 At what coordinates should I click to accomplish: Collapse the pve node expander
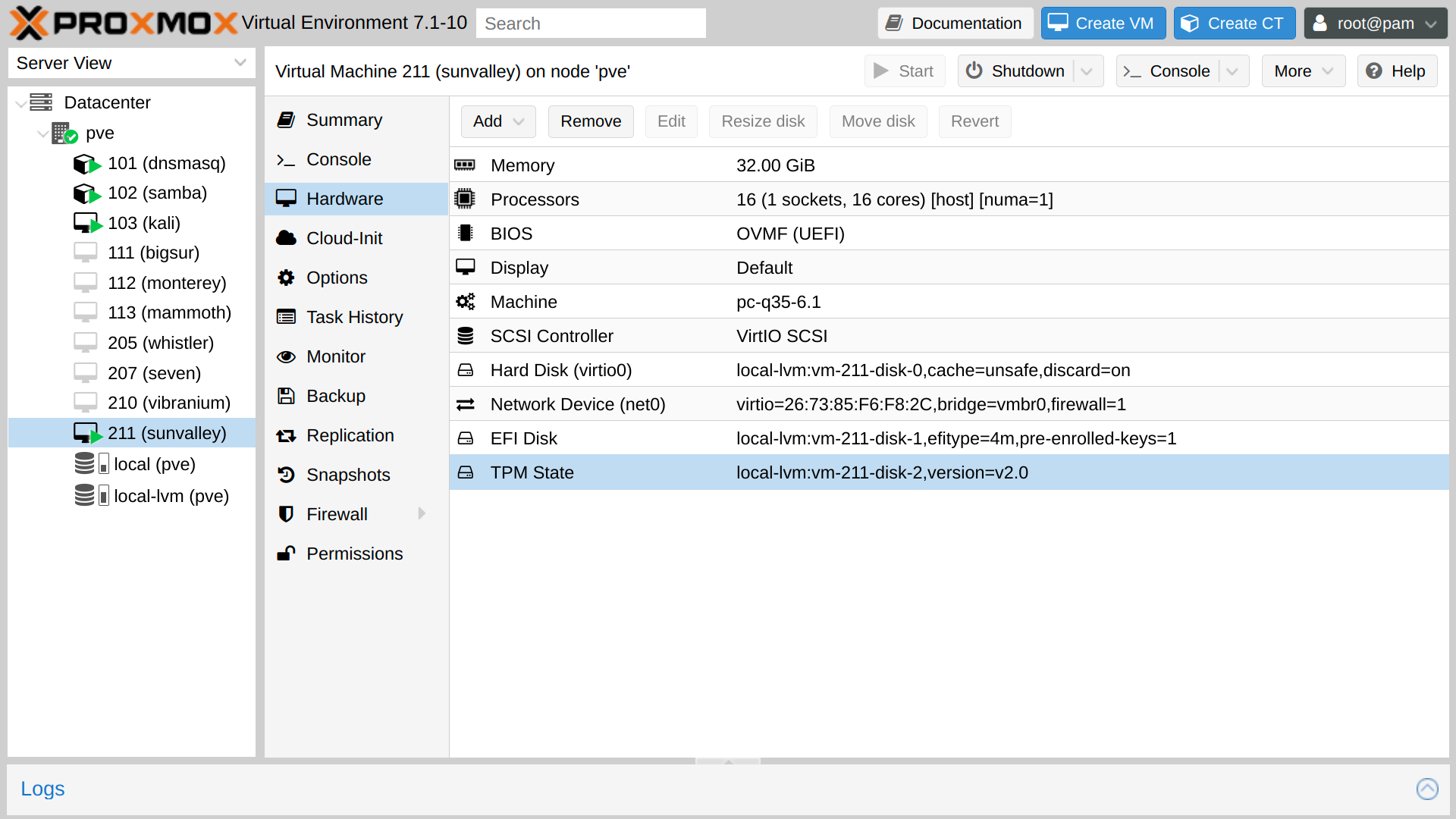point(42,133)
